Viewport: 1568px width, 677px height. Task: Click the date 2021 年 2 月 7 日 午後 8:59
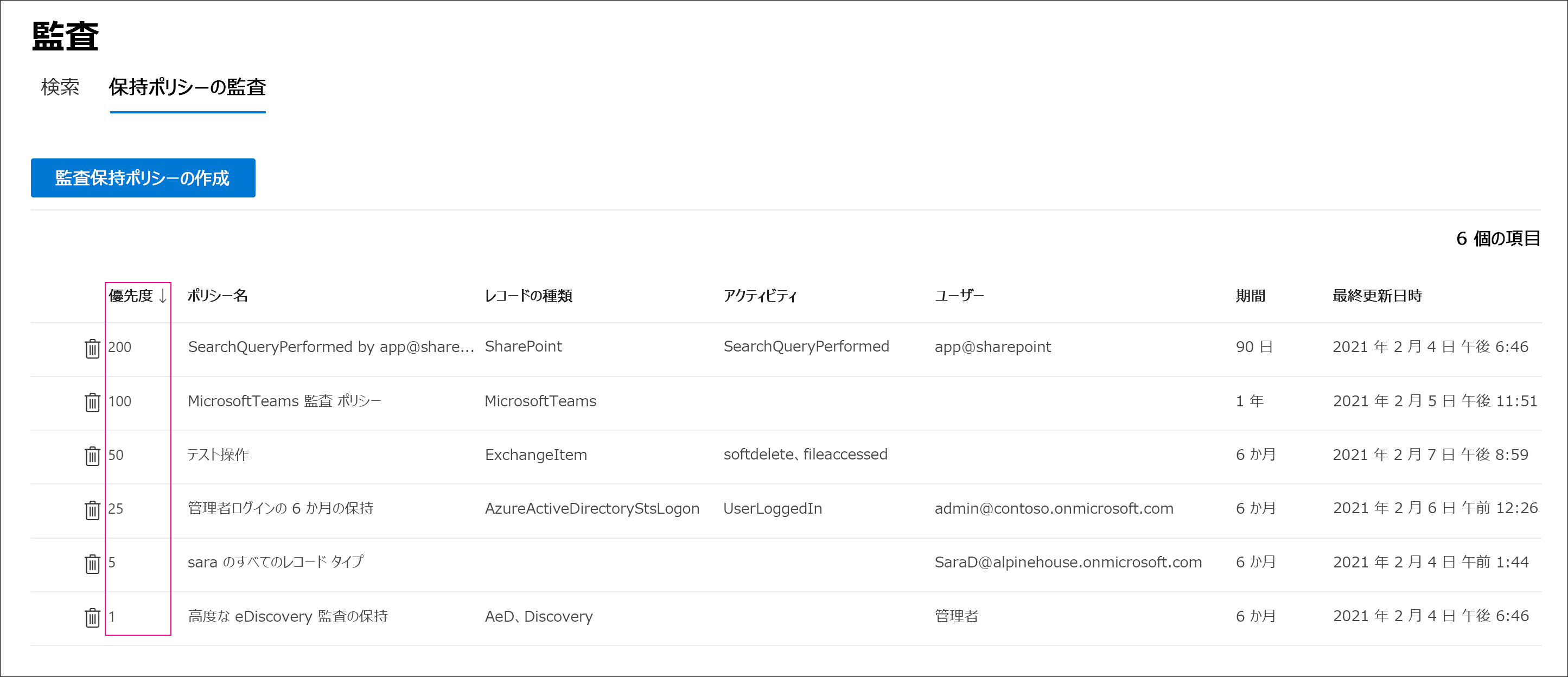tap(1430, 455)
